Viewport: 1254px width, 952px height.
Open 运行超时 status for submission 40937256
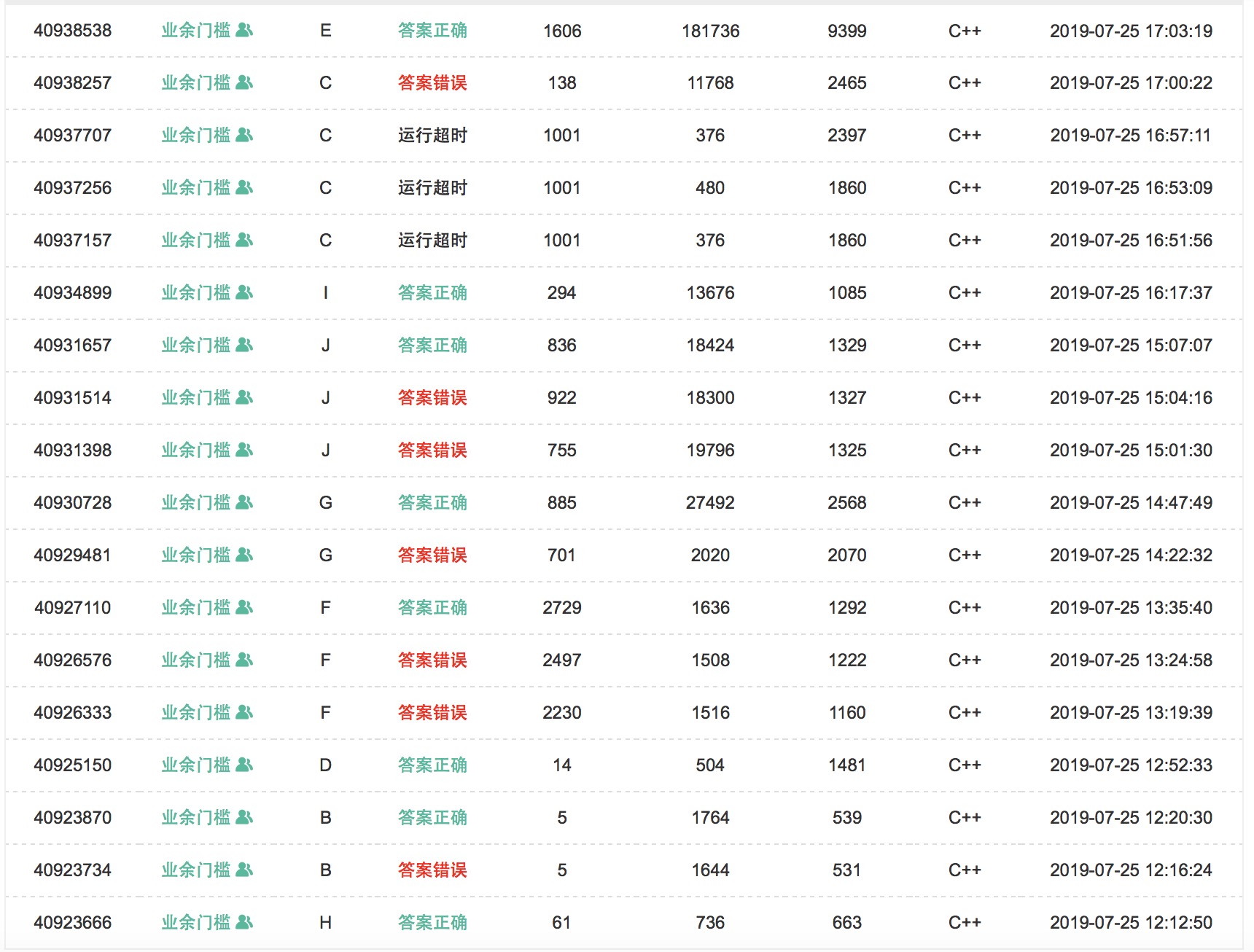pyautogui.click(x=432, y=188)
